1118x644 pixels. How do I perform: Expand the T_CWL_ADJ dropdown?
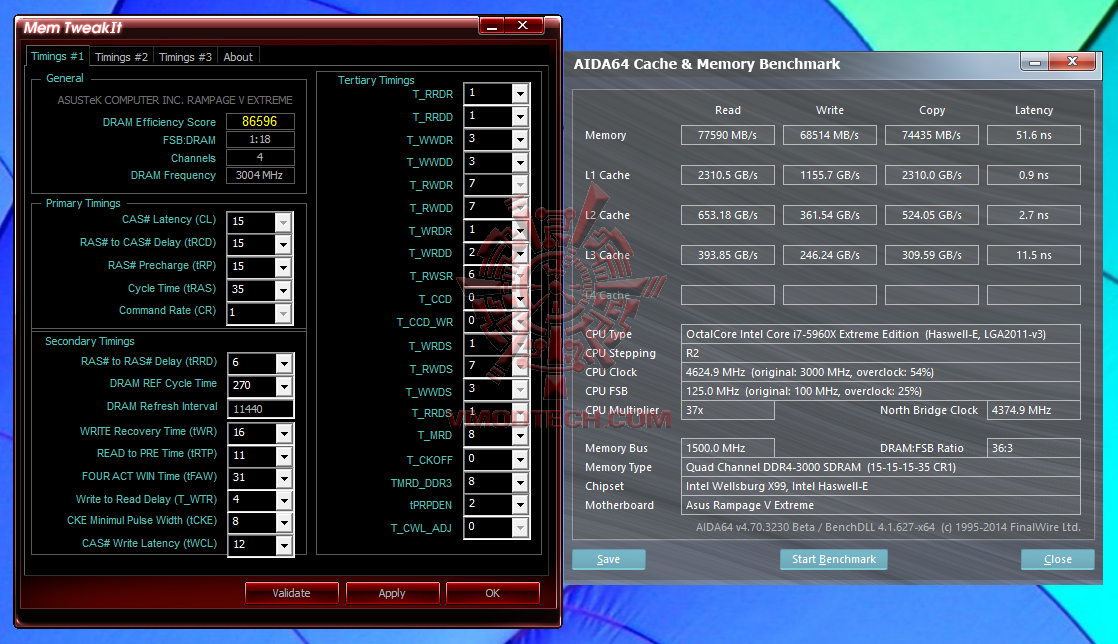pyautogui.click(x=520, y=528)
